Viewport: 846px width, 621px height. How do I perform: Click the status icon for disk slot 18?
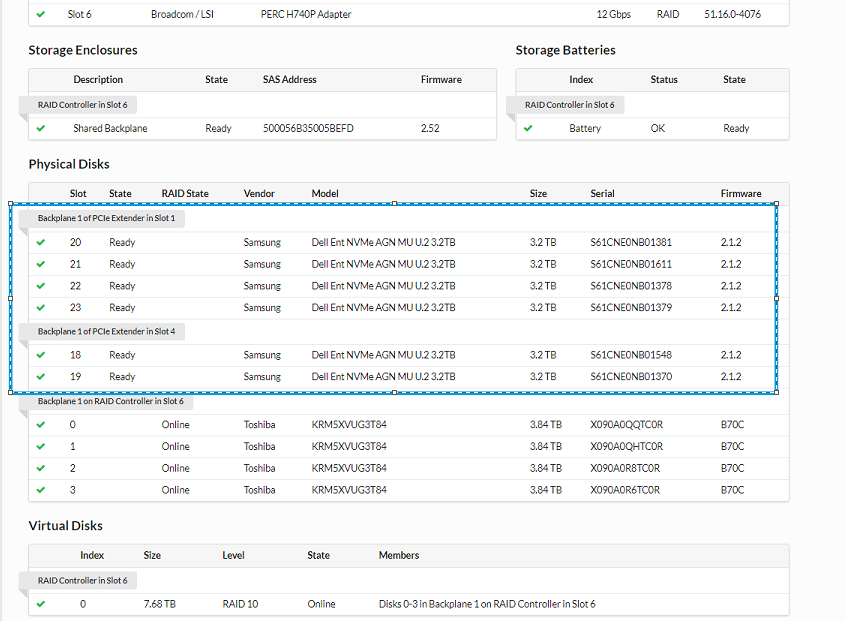[41, 354]
